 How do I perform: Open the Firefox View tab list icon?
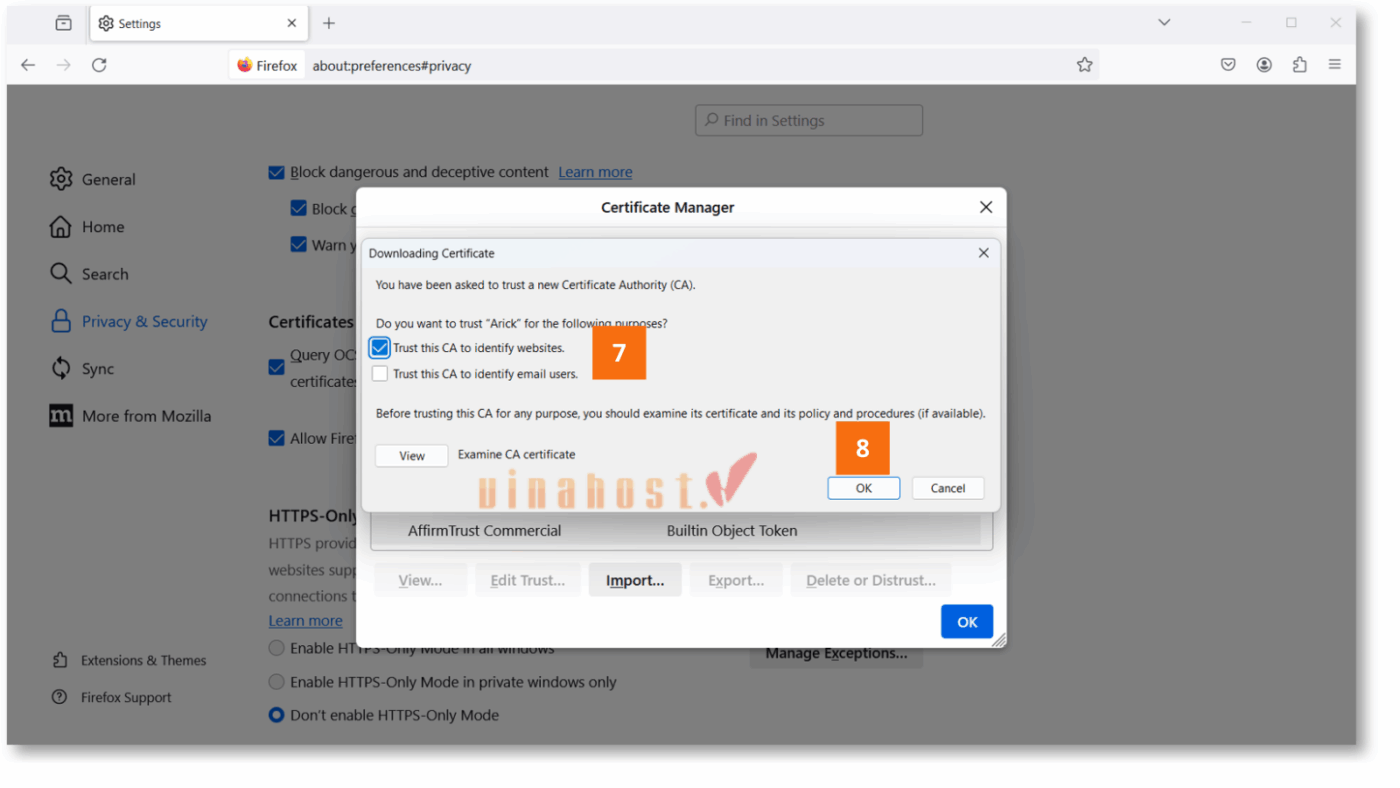pos(63,23)
